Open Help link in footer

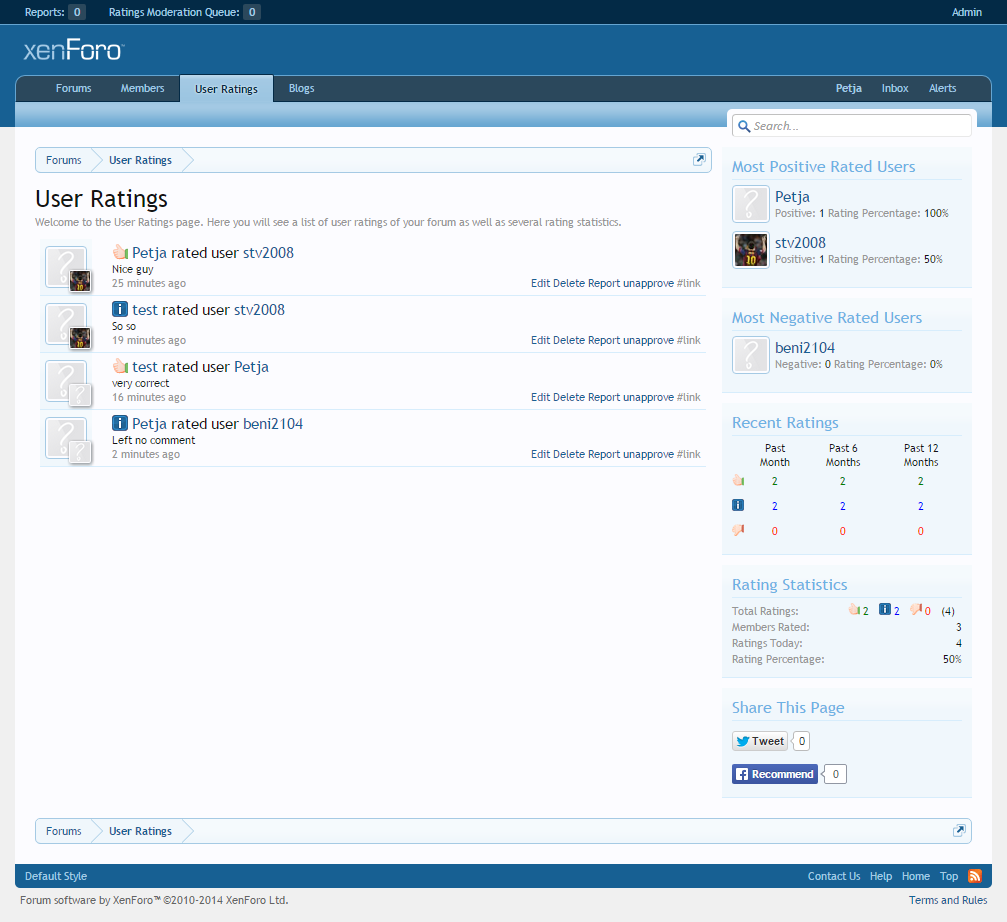880,876
